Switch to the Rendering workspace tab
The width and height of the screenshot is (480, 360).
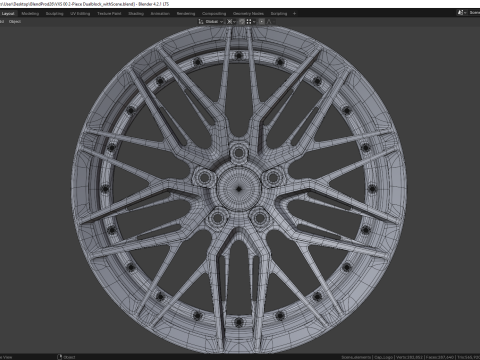186,14
